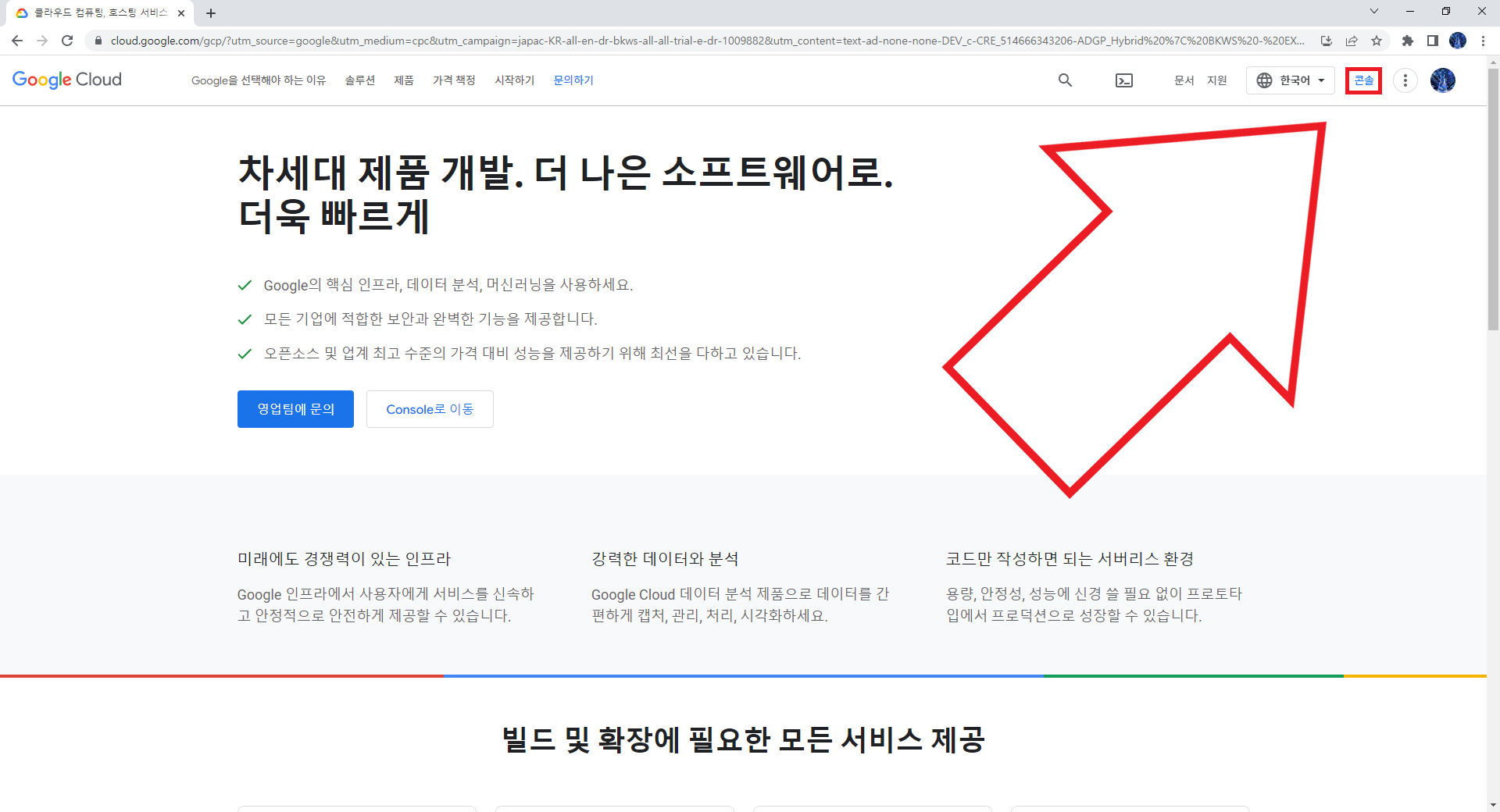The height and width of the screenshot is (812, 1500).
Task: Open the 콘솔 link
Action: tap(1364, 80)
